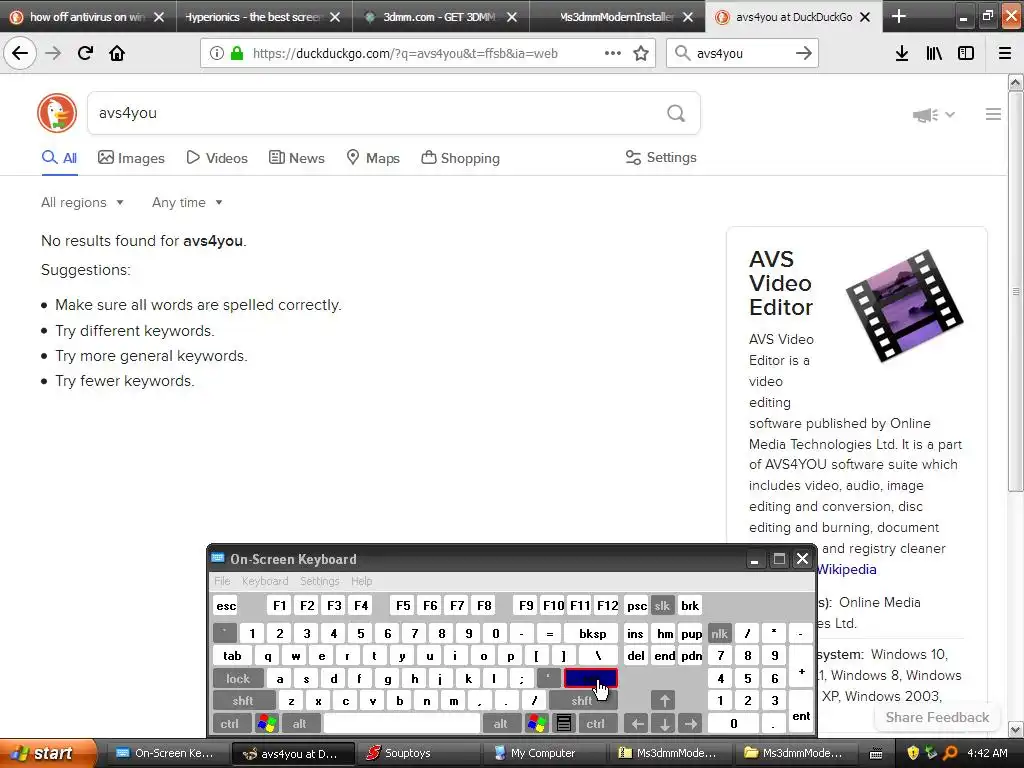Screen dimensions: 1024x768
Task: Click the esc key on On-Screen Keyboard
Action: click(x=226, y=605)
